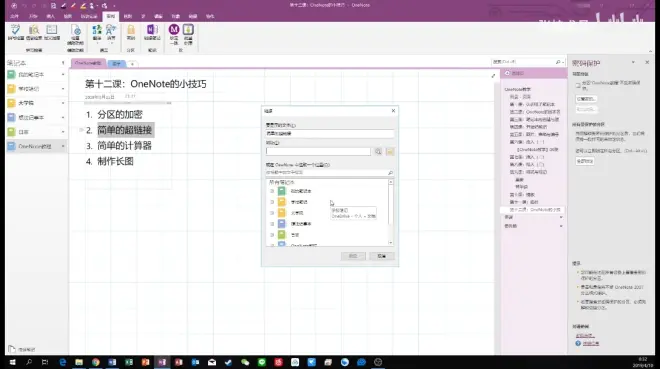
Task: Click the browse web icon in link dialog
Action: [x=378, y=151]
